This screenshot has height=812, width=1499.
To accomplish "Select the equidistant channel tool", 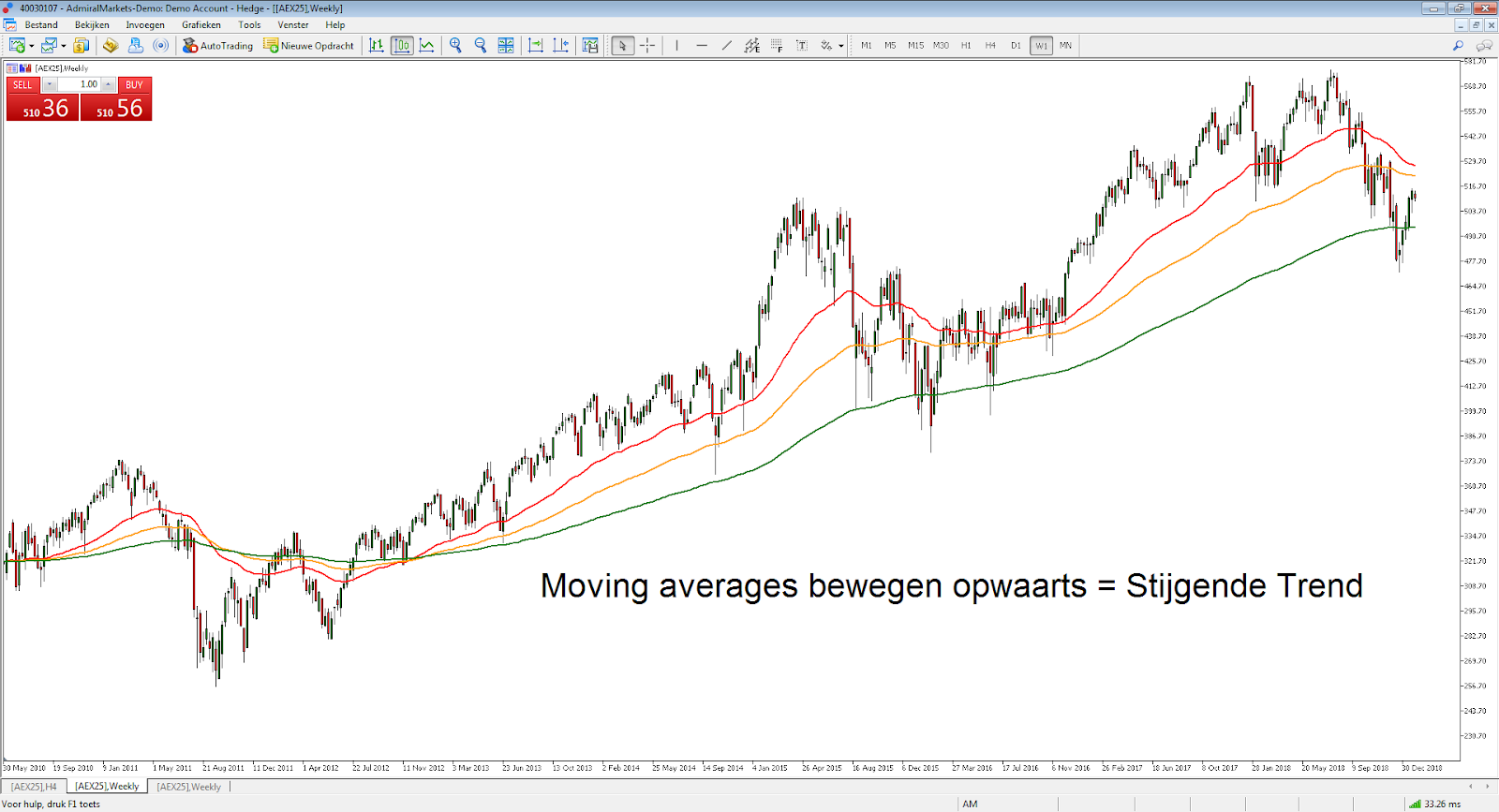I will pos(752,45).
